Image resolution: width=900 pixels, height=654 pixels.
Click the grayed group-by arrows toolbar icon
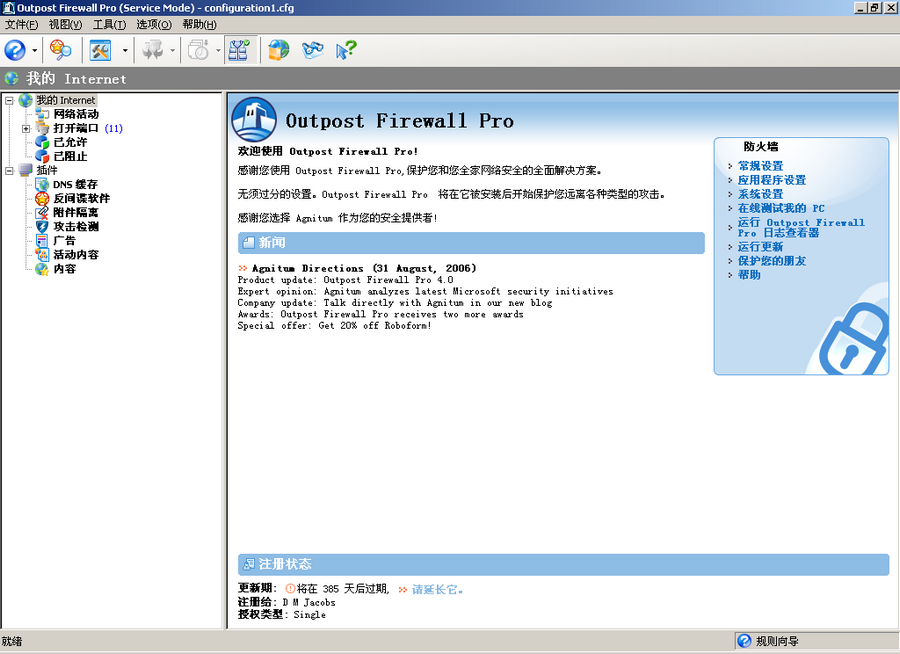click(153, 51)
